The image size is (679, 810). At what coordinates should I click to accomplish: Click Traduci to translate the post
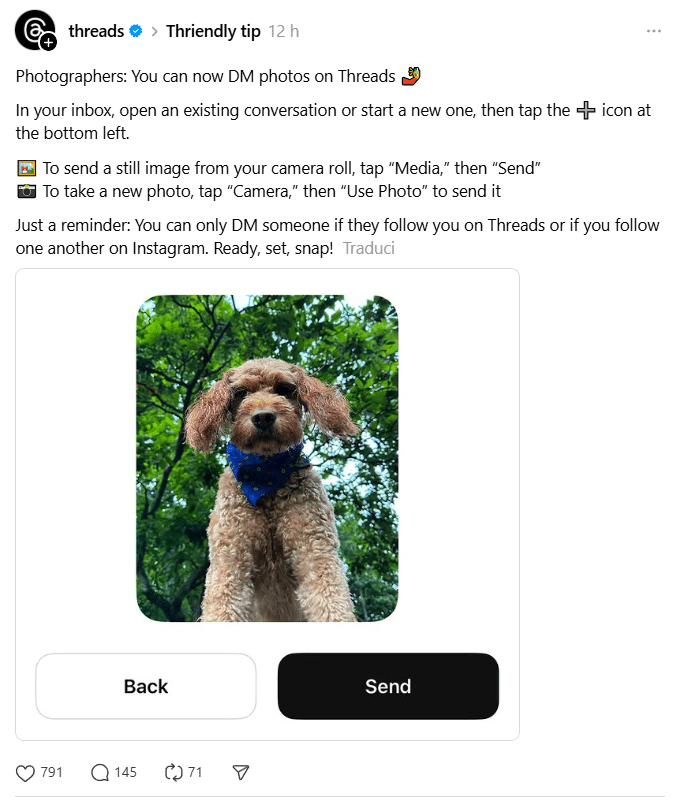click(368, 248)
